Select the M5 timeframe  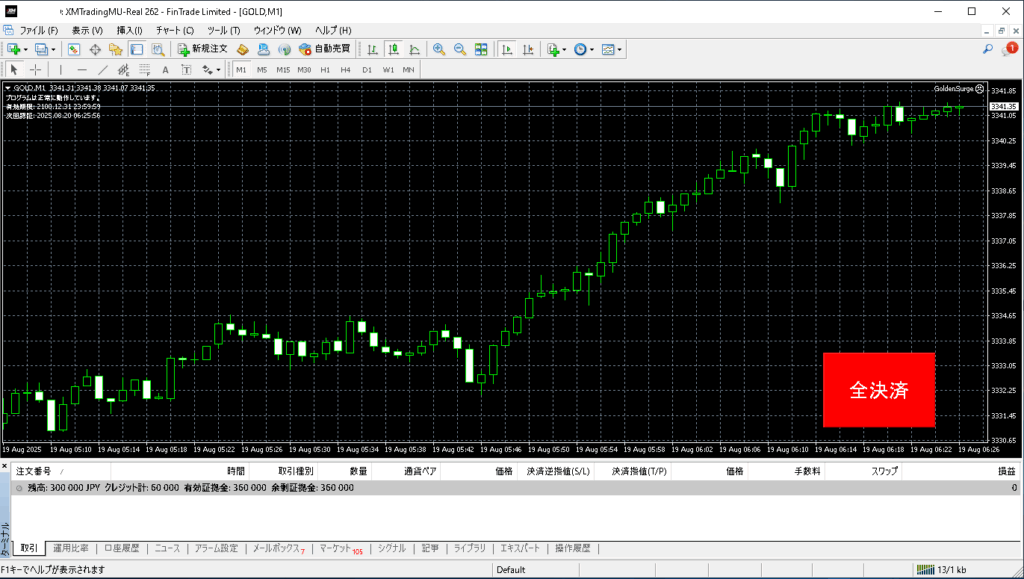(x=262, y=70)
